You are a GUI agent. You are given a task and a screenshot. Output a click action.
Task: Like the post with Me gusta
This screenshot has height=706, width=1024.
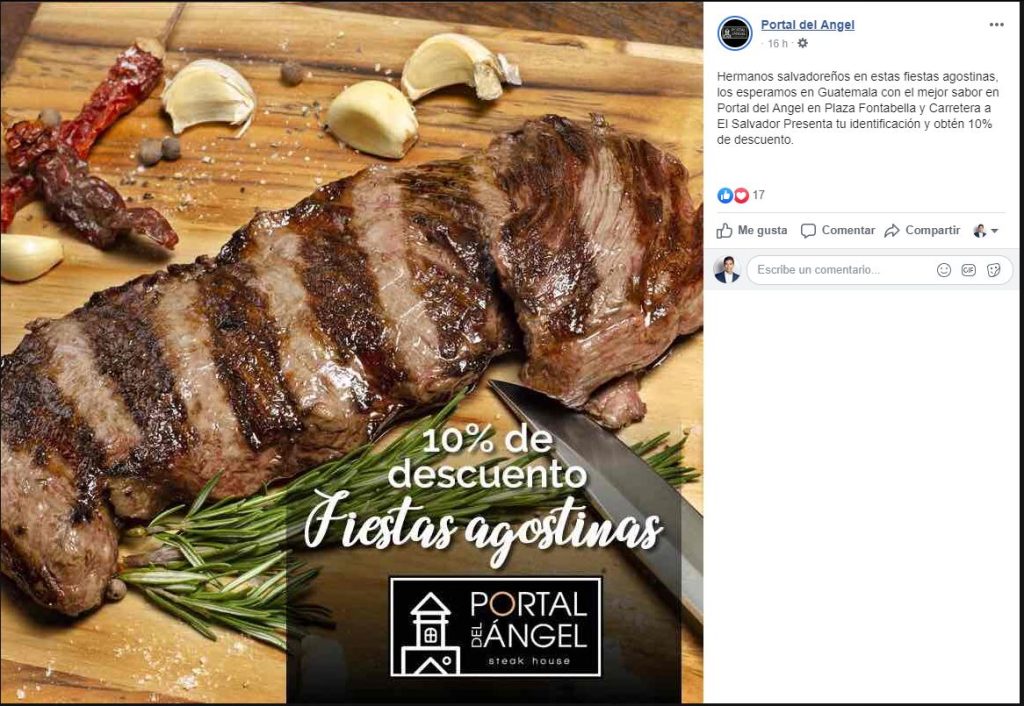[752, 231]
